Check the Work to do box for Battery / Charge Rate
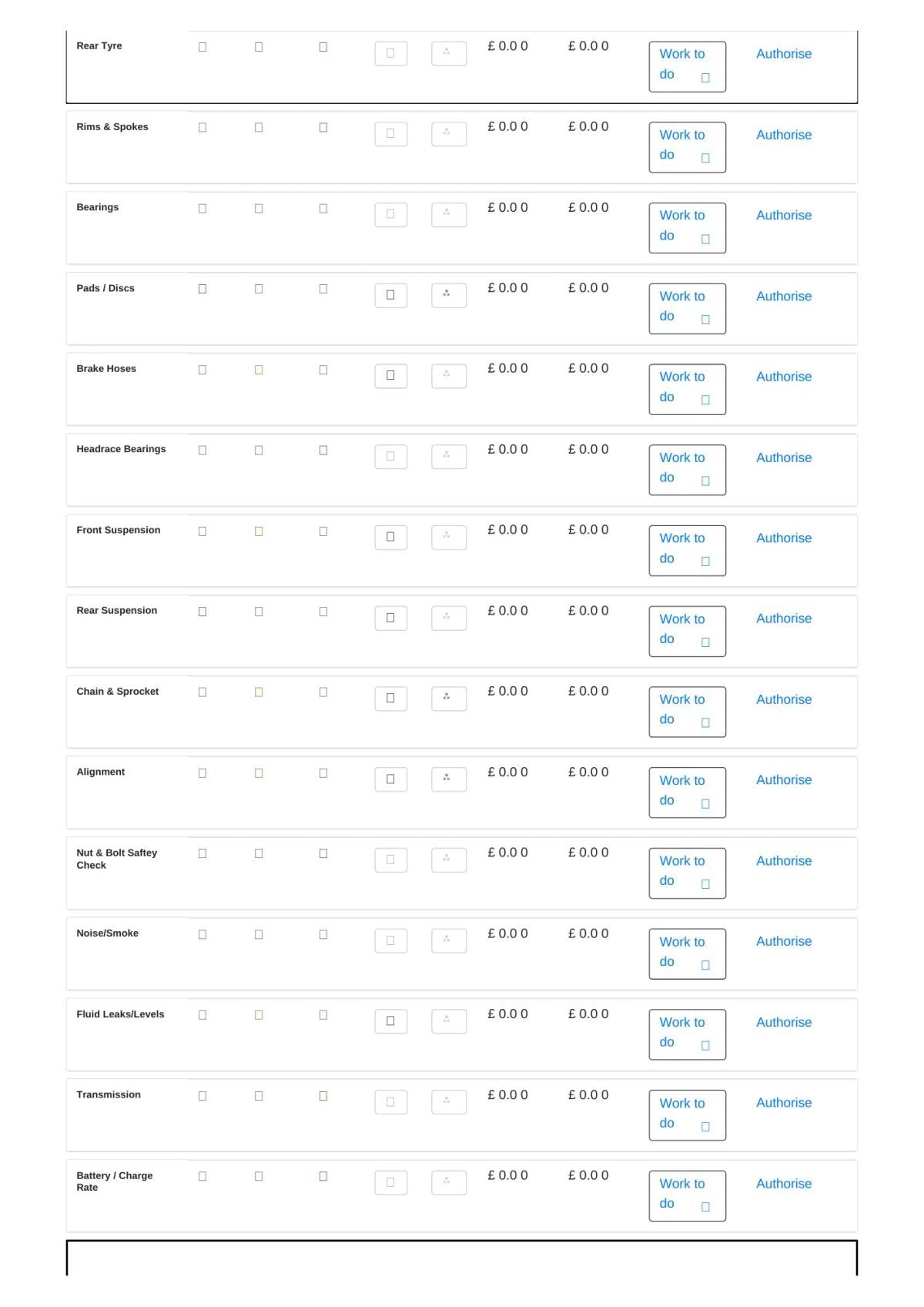This screenshot has width=924, height=1307. pyautogui.click(x=705, y=1207)
